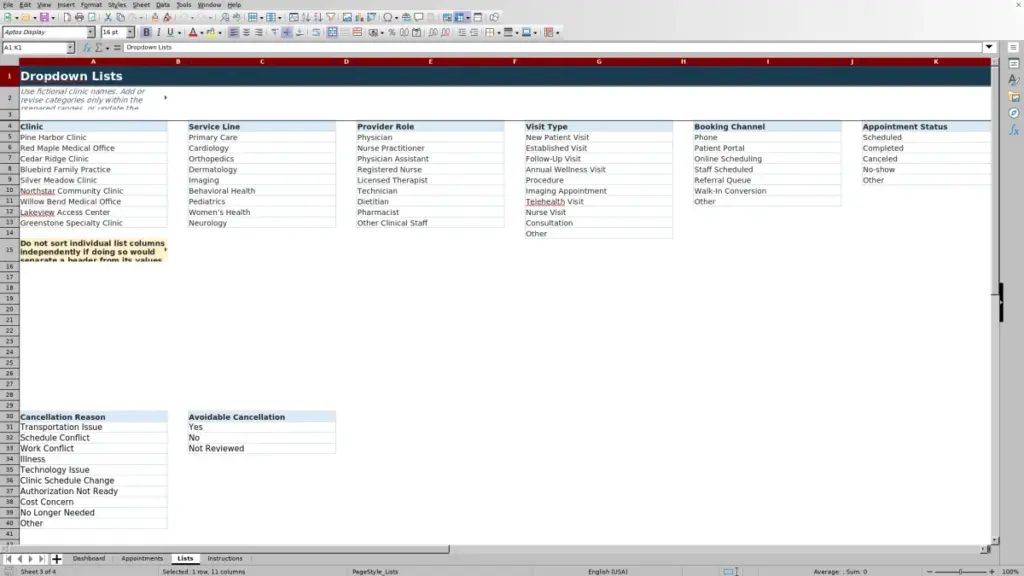Click the English (USA) language status
Viewport: 1024px width, 576px height.
[x=607, y=572]
